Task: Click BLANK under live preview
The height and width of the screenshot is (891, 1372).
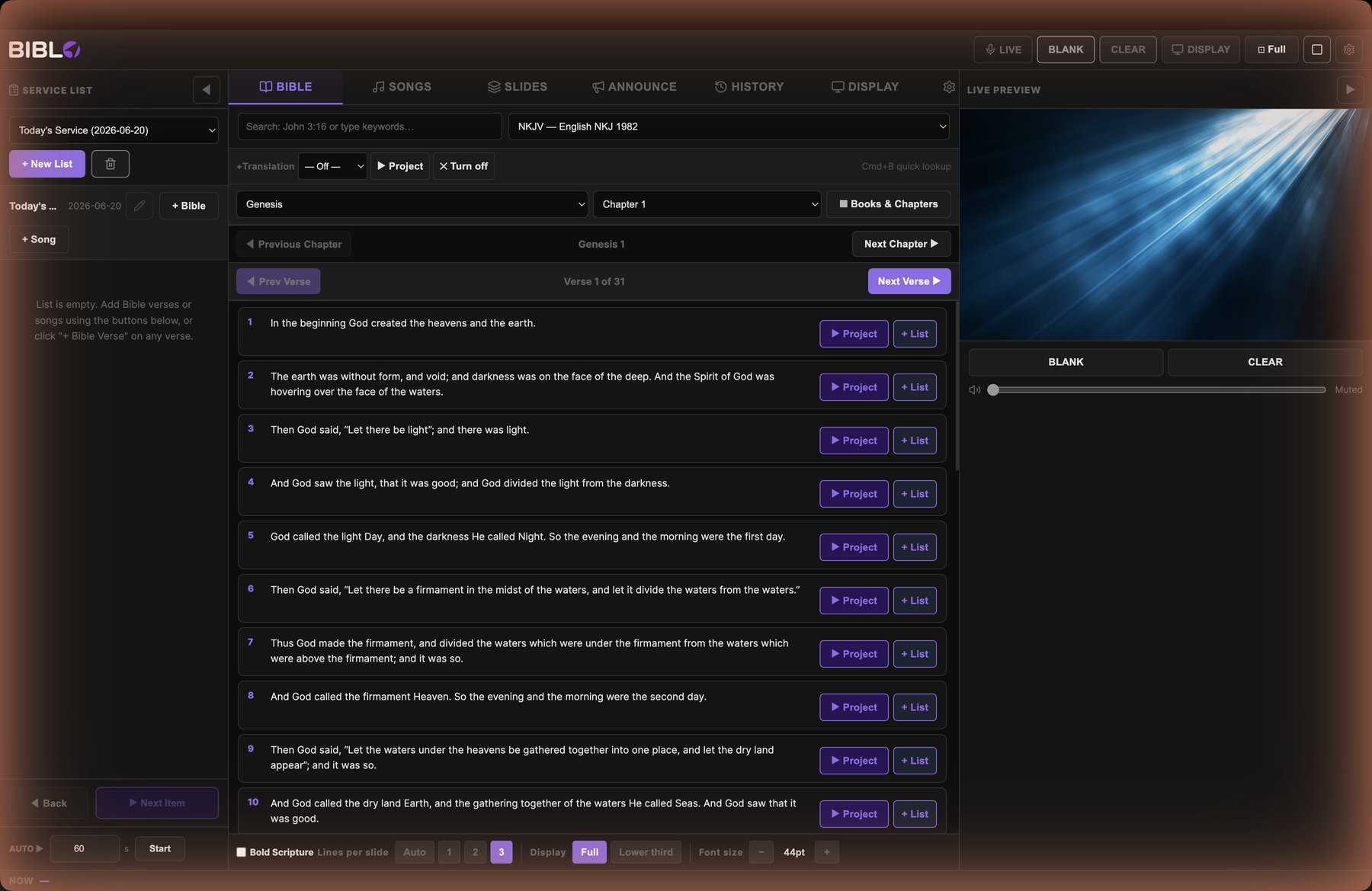Action: coord(1066,362)
